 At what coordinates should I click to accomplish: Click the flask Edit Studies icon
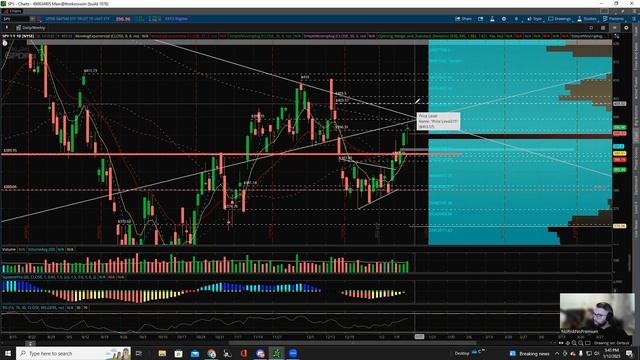pyautogui.click(x=492, y=19)
